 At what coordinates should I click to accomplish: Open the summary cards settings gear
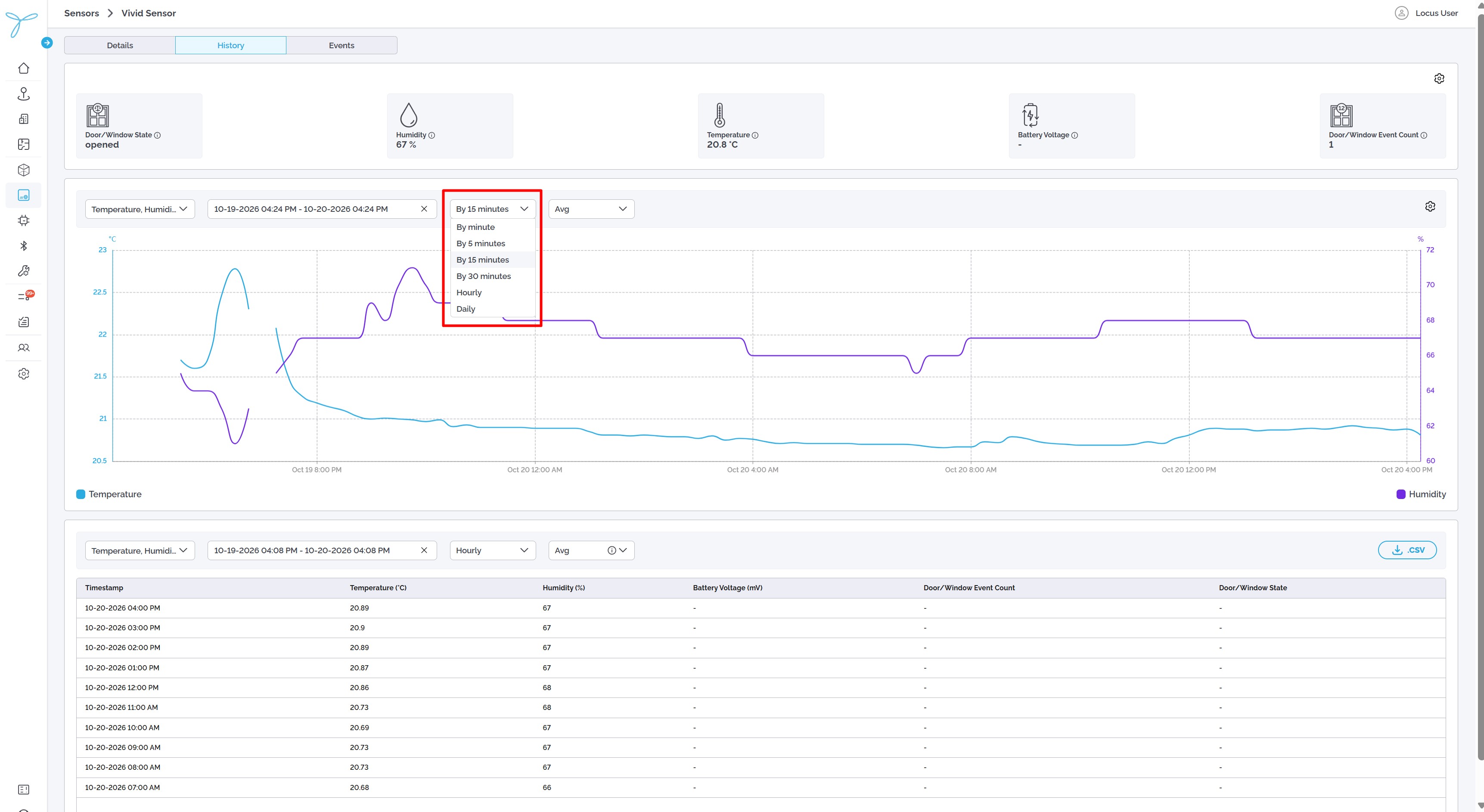pos(1439,78)
